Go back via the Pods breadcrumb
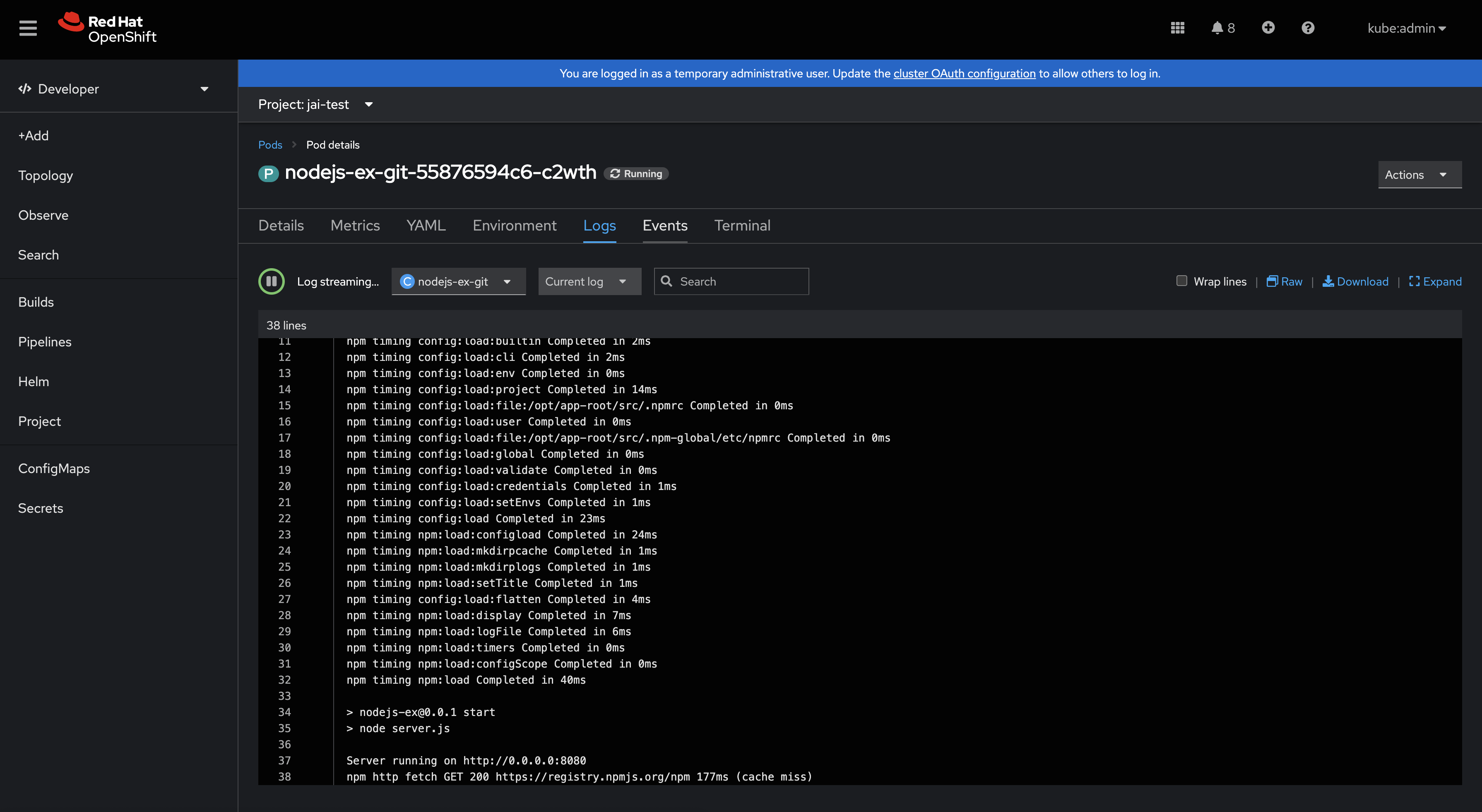Viewport: 1482px width, 812px height. [270, 144]
